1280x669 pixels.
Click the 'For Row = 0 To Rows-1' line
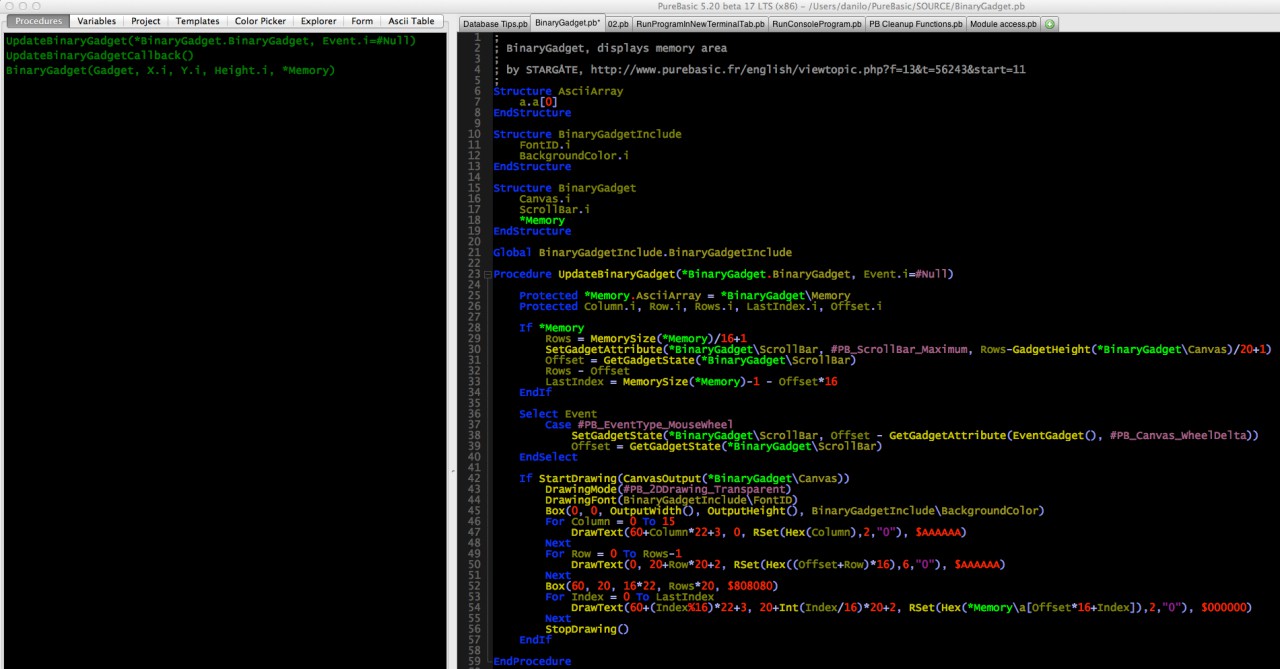[613, 554]
